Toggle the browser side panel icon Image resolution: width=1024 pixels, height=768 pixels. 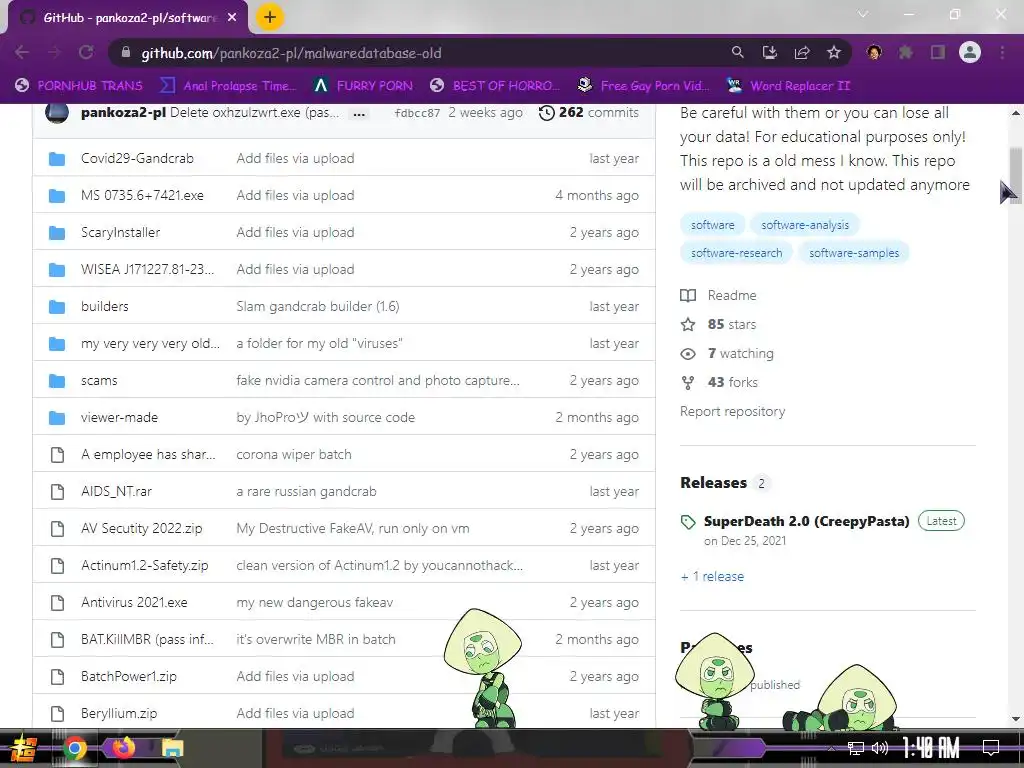[x=938, y=53]
